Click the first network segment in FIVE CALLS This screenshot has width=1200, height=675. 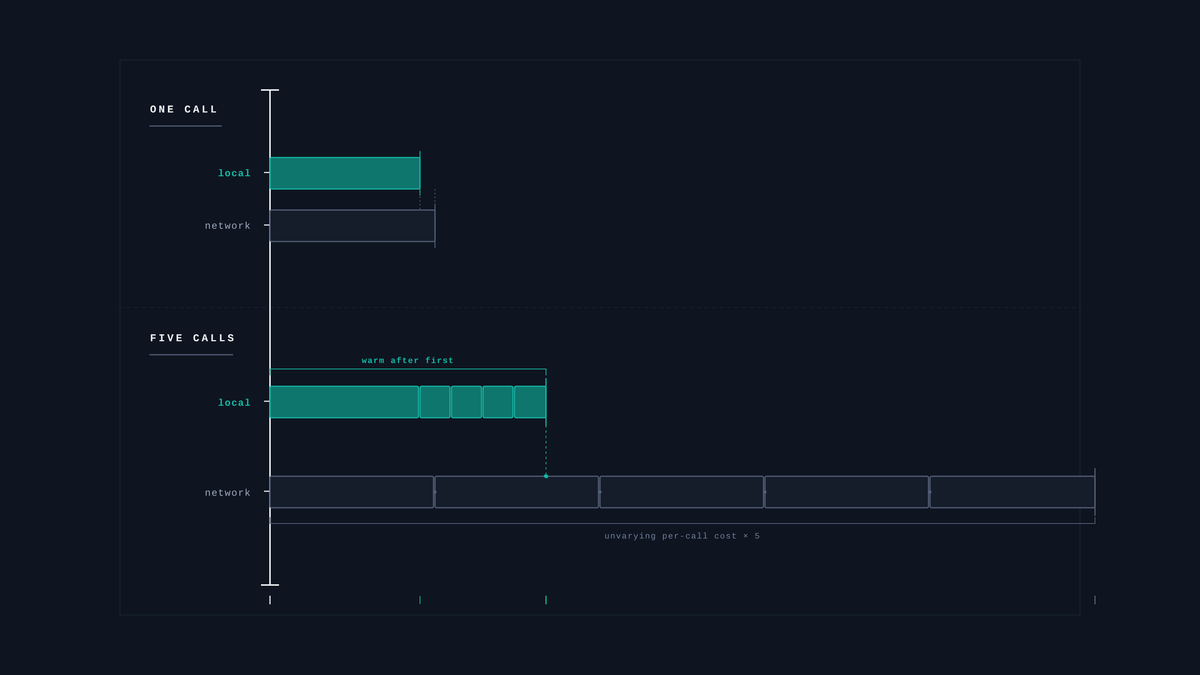click(x=352, y=492)
